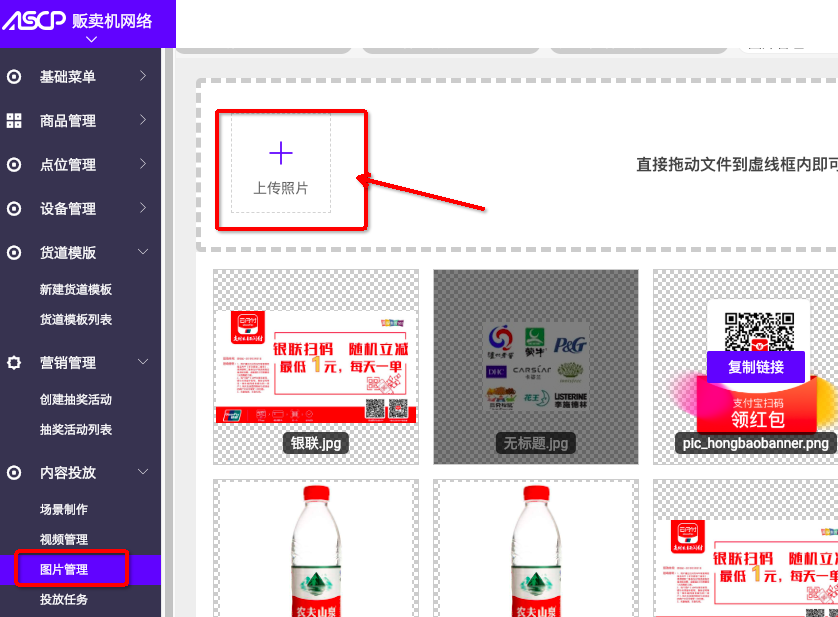This screenshot has width=838, height=617.
Task: Click the 内容投放 circle icon
Action: coord(14,473)
